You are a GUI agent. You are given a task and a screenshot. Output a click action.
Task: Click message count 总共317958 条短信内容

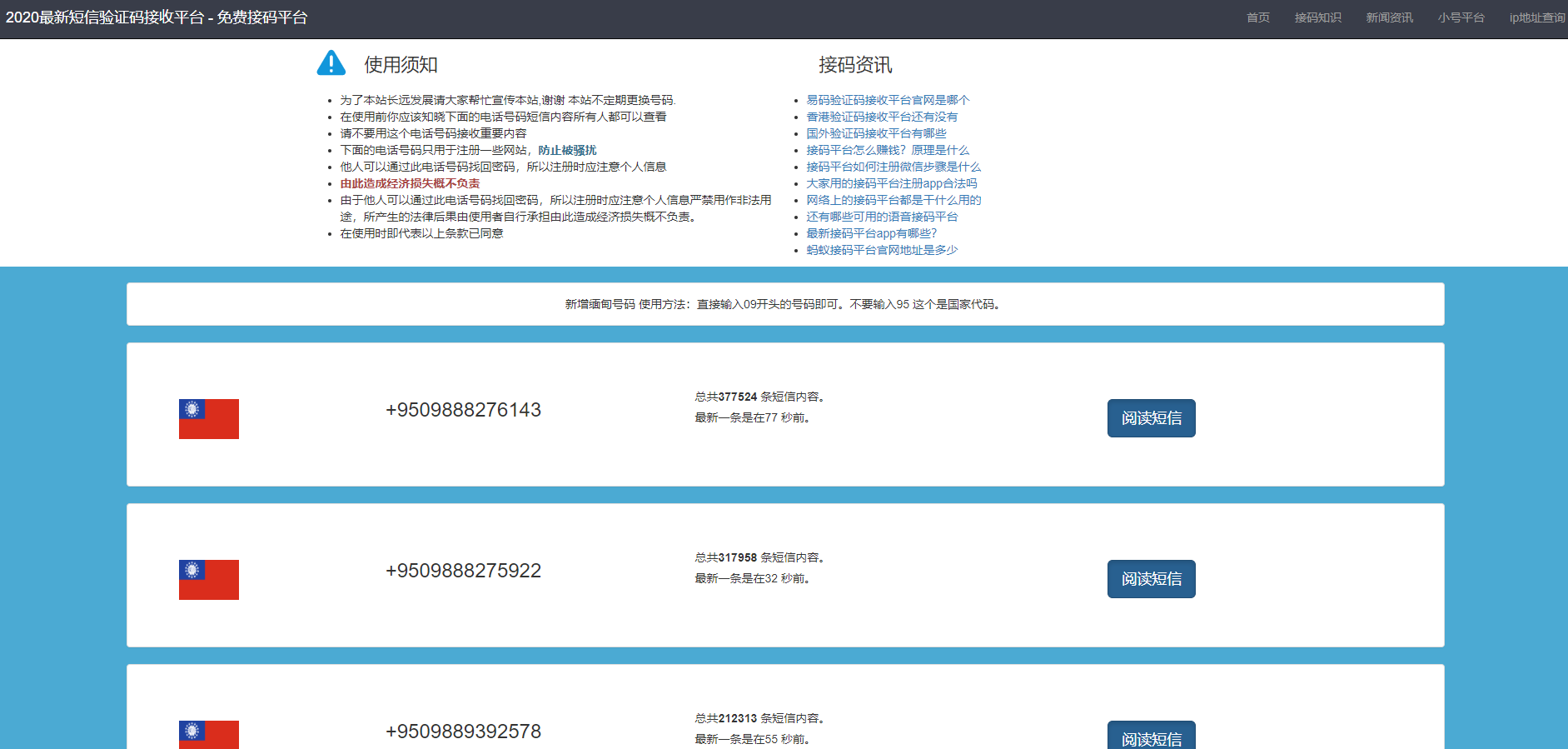click(x=760, y=557)
